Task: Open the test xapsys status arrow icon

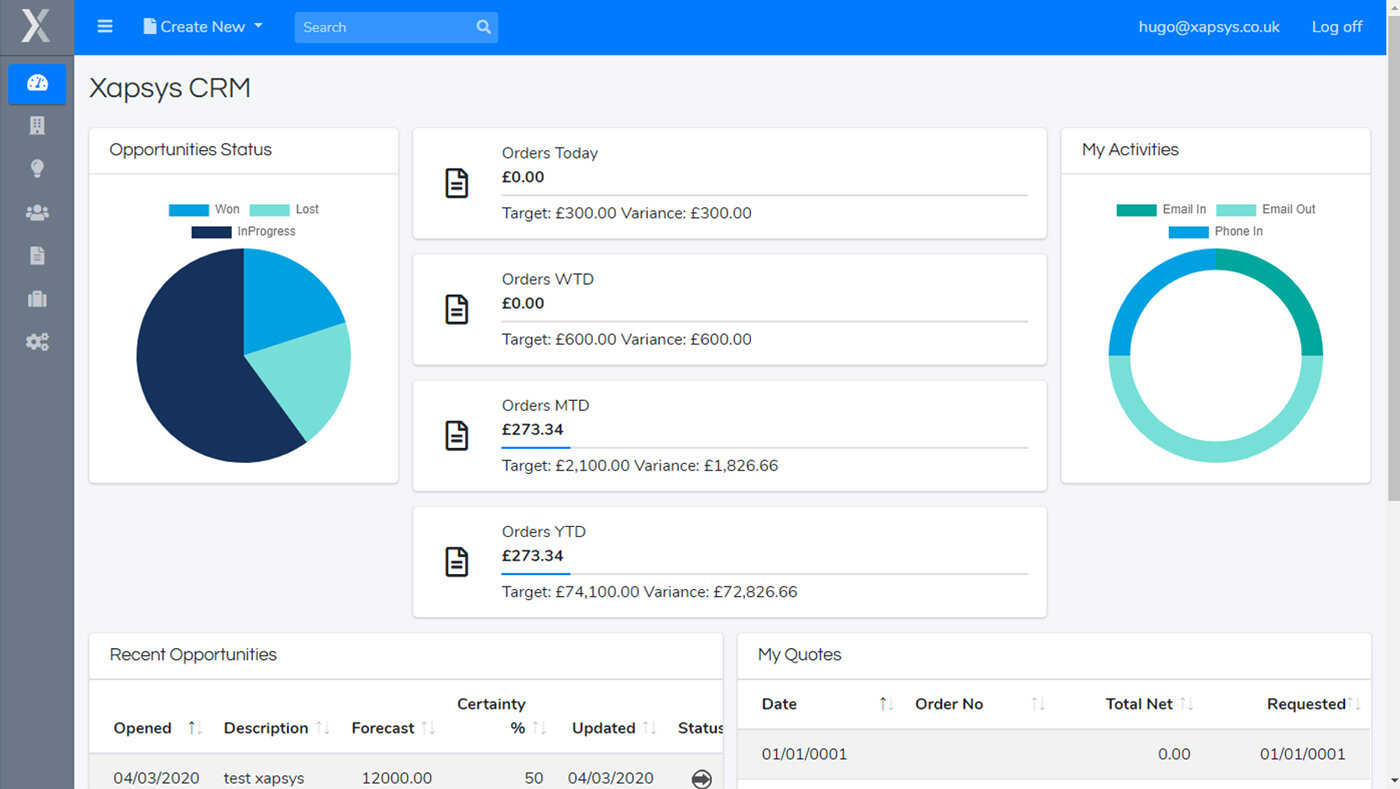Action: coord(701,778)
